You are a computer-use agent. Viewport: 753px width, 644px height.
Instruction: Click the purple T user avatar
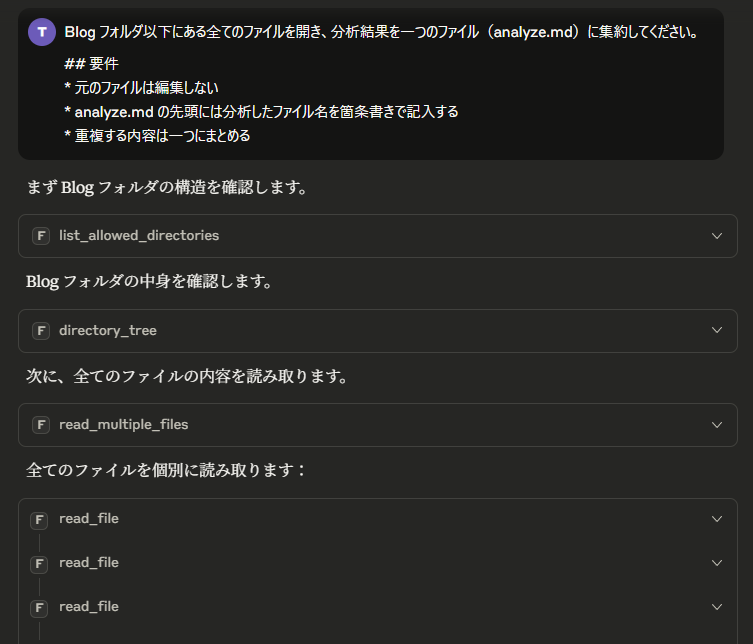[x=42, y=32]
